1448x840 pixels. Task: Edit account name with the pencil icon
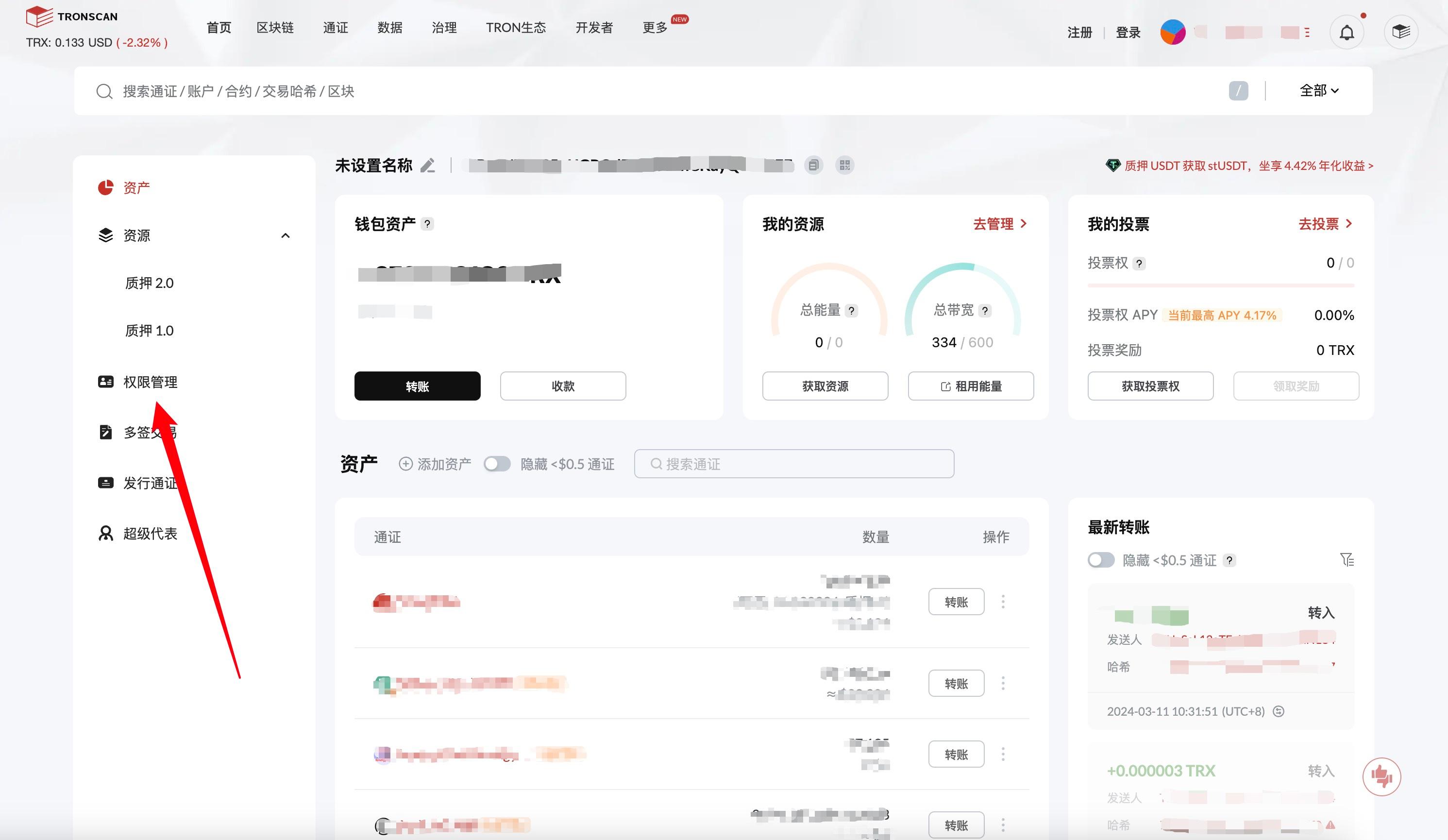click(x=427, y=166)
